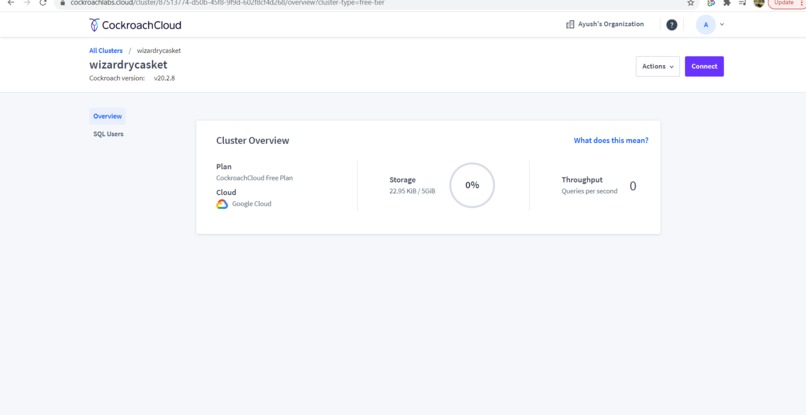Click the browser back arrow
Screen dimensions: 806x415
(11, 3)
